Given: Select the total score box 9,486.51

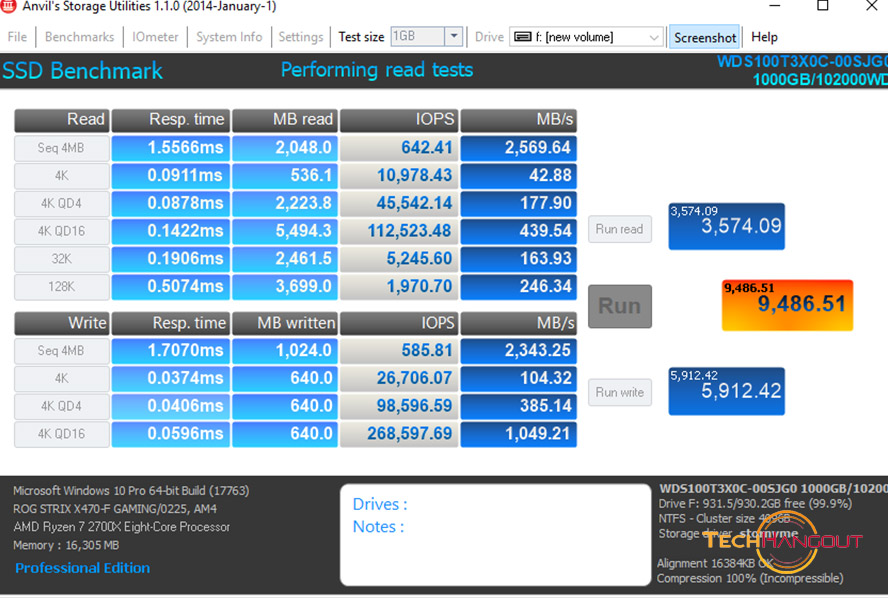Looking at the screenshot, I should [787, 305].
